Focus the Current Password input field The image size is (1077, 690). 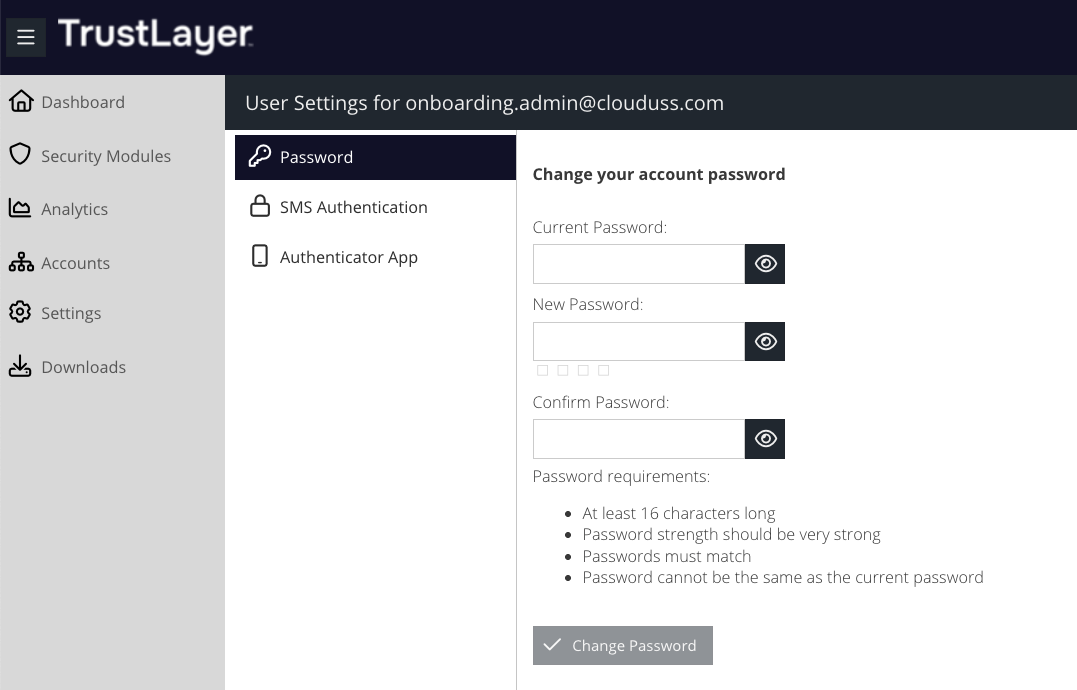coord(639,264)
